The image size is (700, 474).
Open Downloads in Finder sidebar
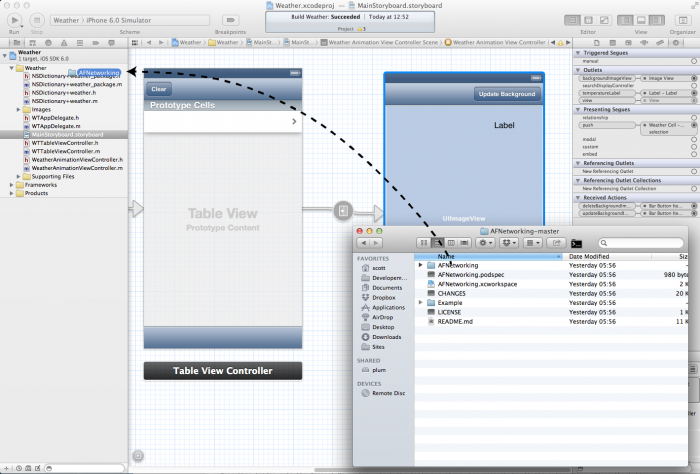[x=386, y=337]
